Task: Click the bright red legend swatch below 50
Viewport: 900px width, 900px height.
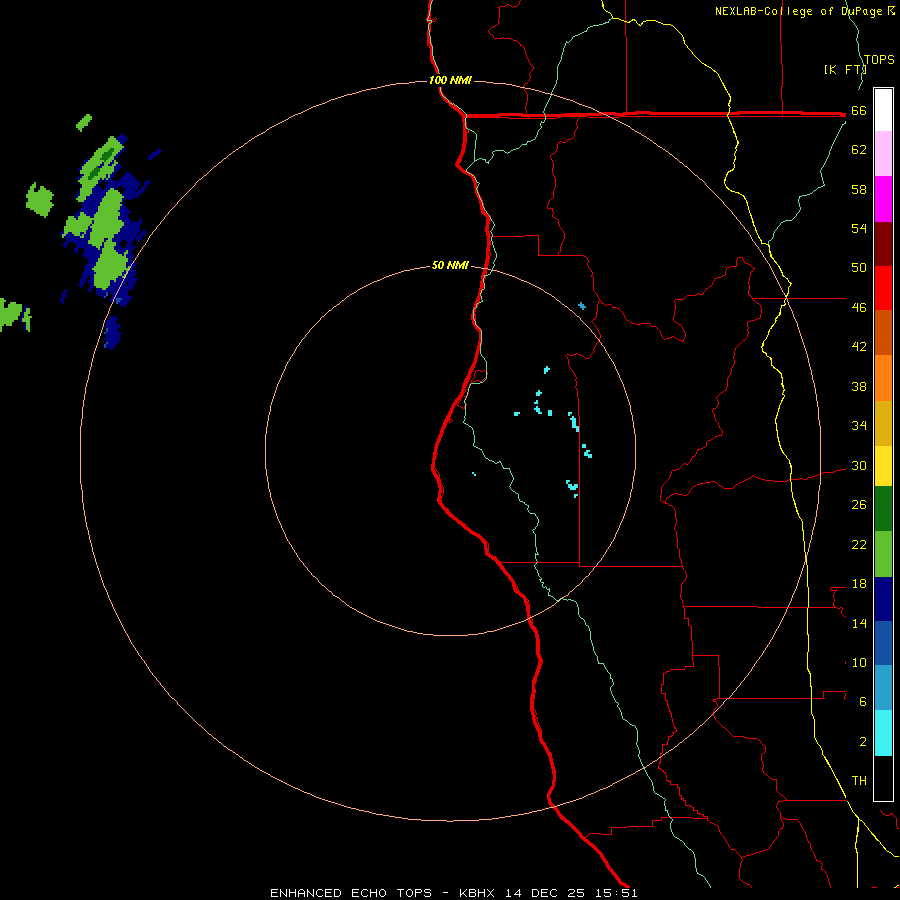Action: 883,288
